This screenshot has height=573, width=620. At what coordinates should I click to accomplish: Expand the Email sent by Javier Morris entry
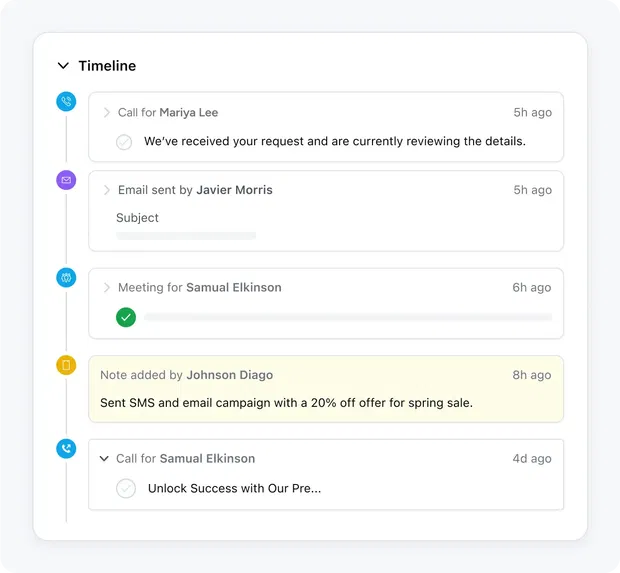(106, 190)
